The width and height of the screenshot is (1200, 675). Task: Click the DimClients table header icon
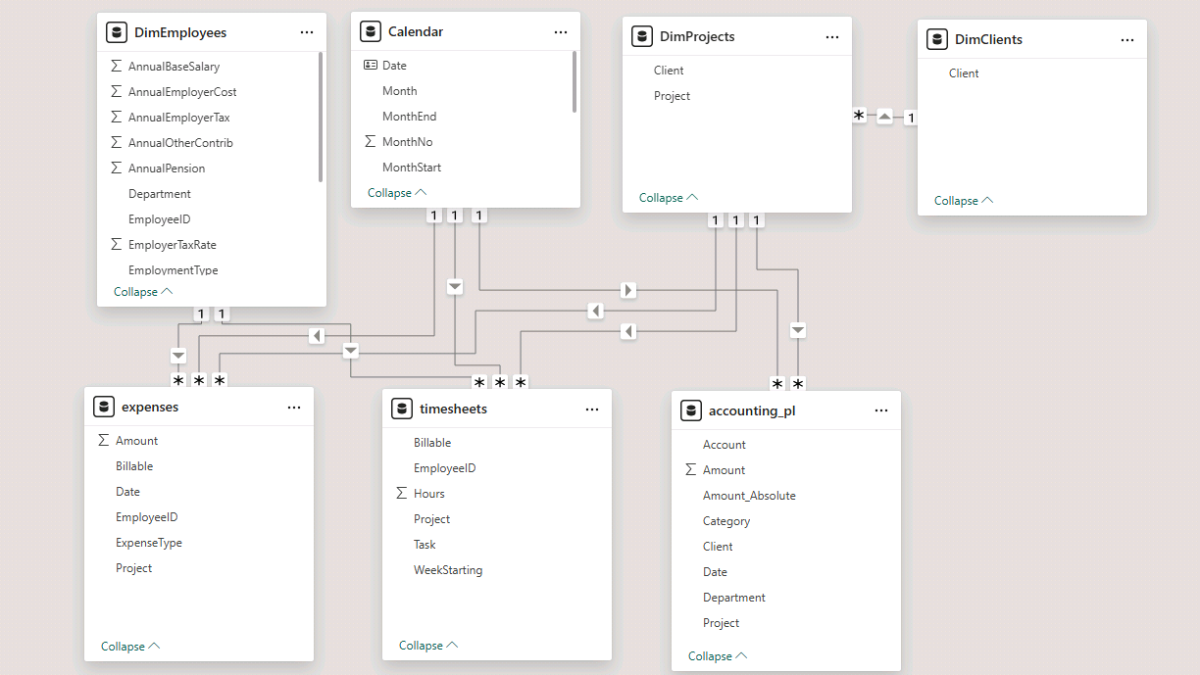pyautogui.click(x=937, y=40)
